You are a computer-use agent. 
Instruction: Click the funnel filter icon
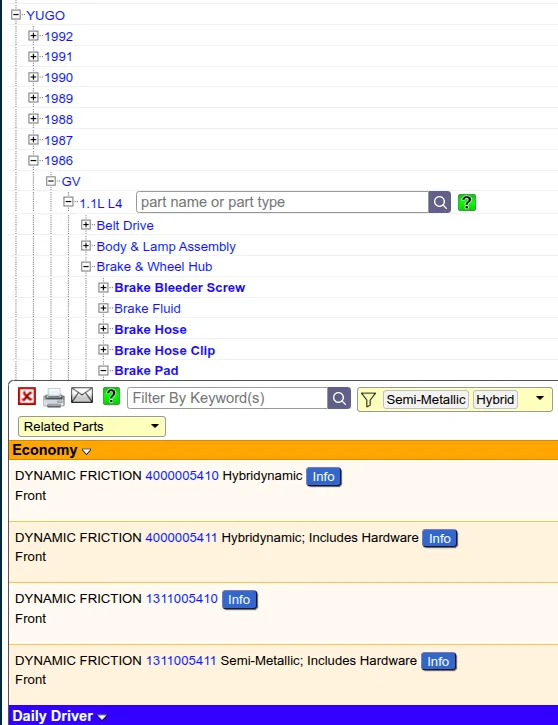click(x=368, y=399)
